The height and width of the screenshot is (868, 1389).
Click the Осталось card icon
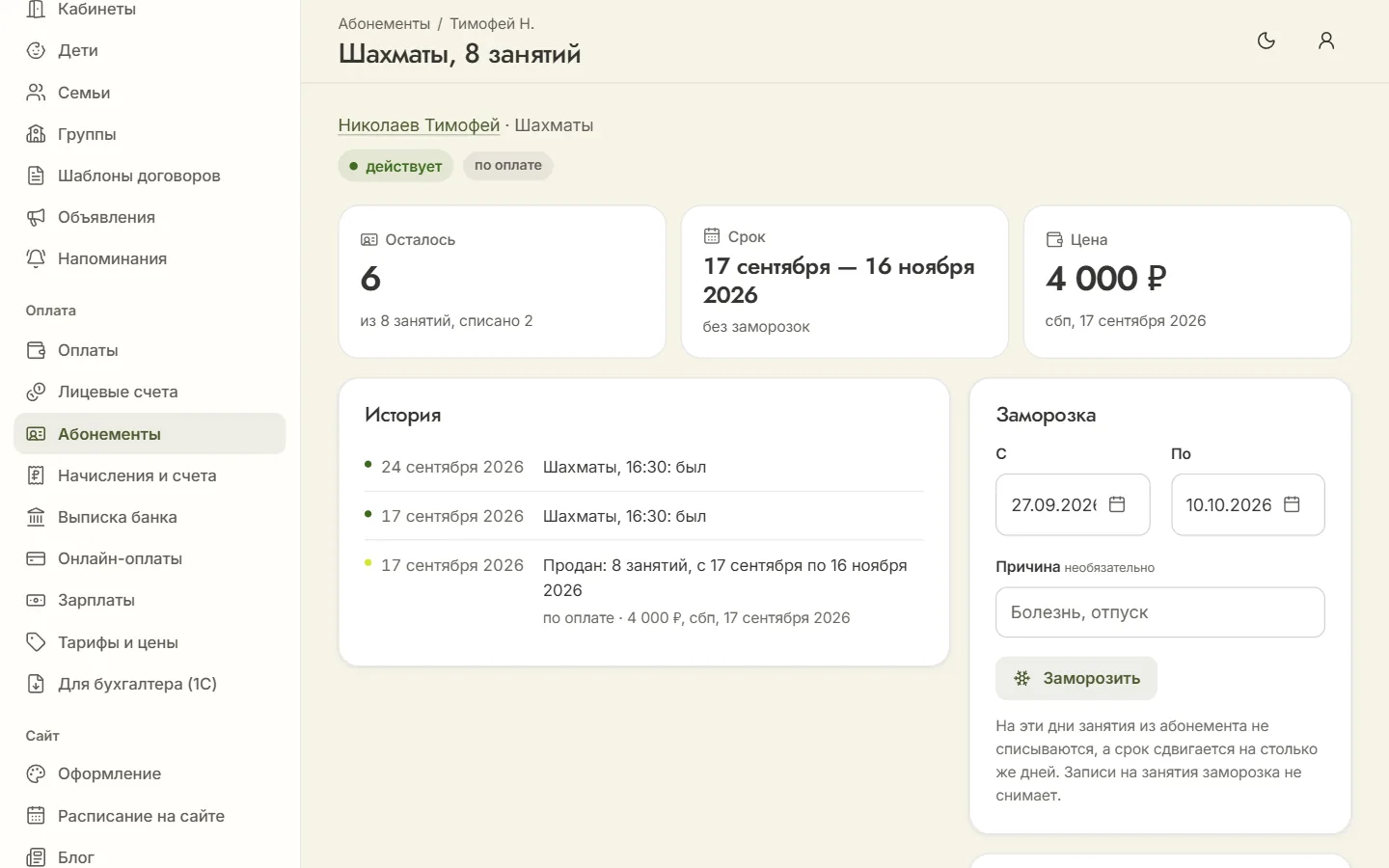coord(368,239)
